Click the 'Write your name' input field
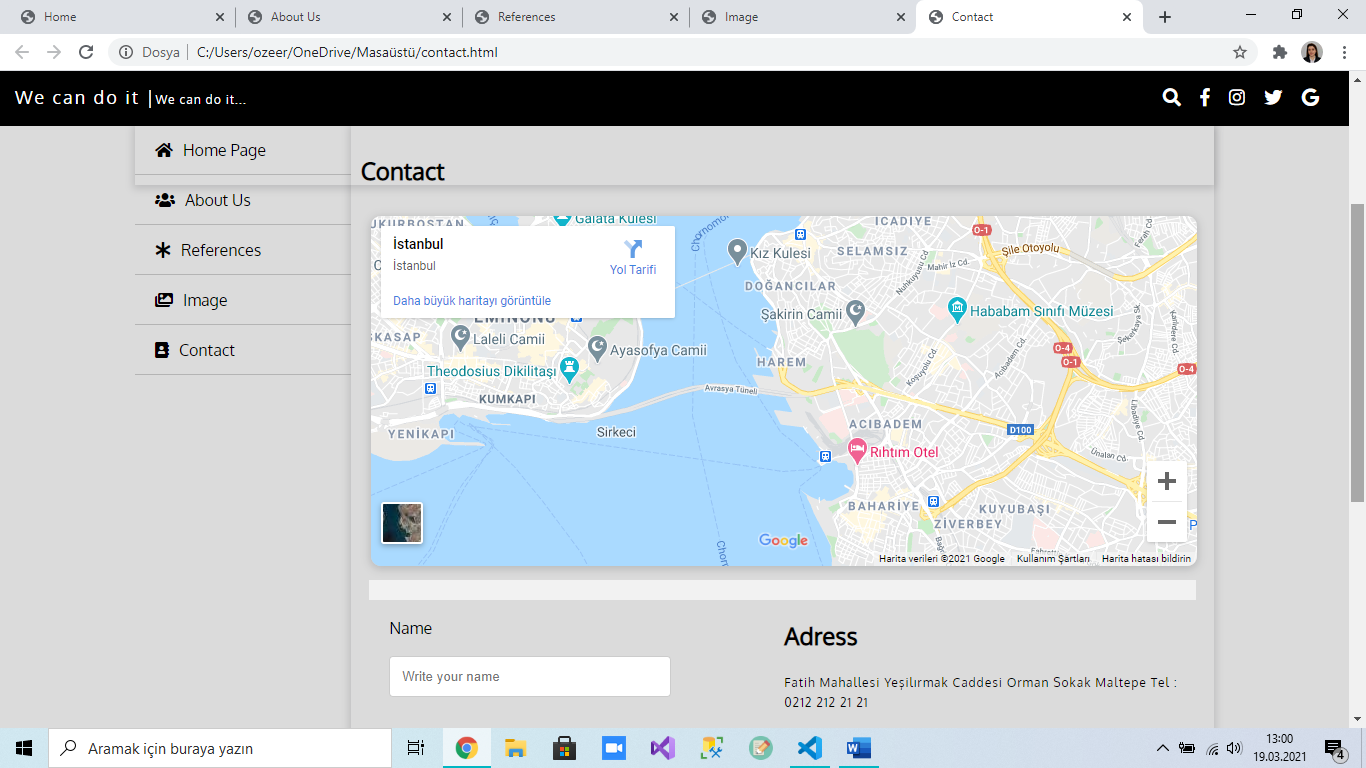Image resolution: width=1366 pixels, height=768 pixels. (529, 676)
